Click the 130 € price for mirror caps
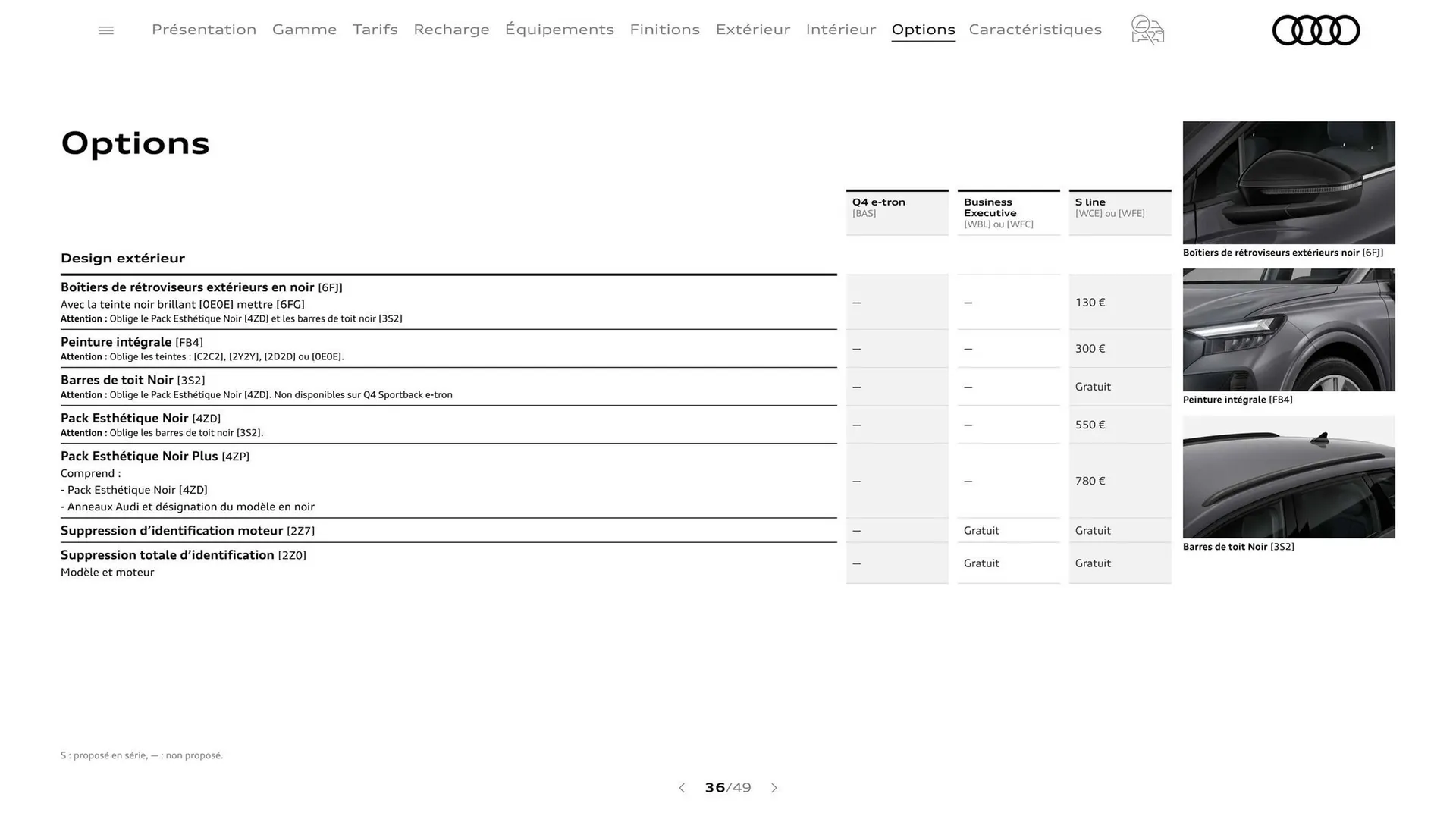This screenshot has width=1456, height=819. (x=1090, y=302)
